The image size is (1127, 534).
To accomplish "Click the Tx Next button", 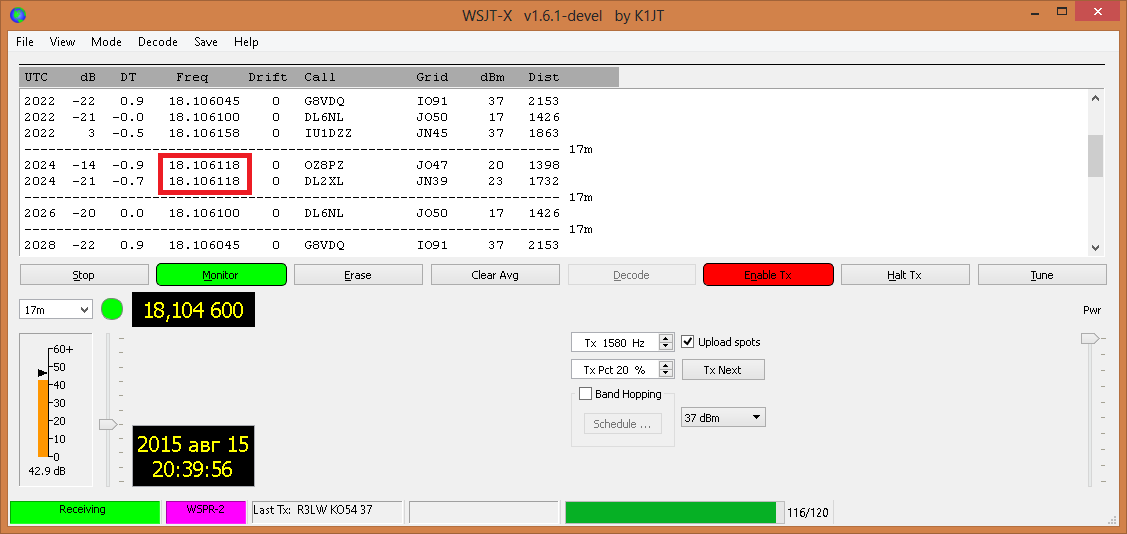I will coord(722,370).
